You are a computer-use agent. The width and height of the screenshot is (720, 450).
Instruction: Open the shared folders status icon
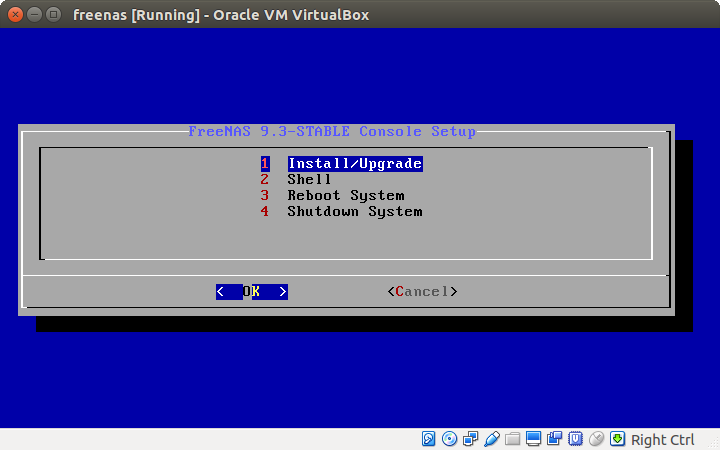[512, 439]
